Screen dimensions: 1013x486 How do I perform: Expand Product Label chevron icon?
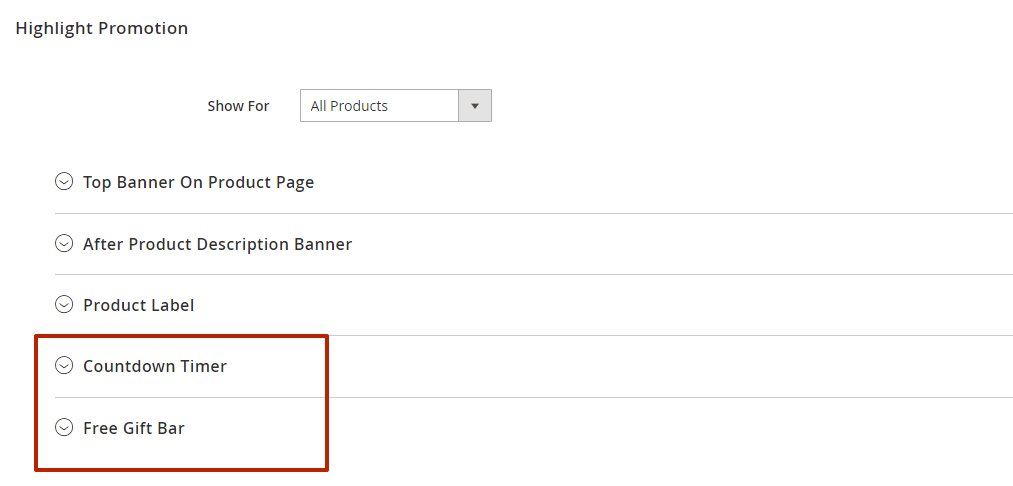coord(63,304)
